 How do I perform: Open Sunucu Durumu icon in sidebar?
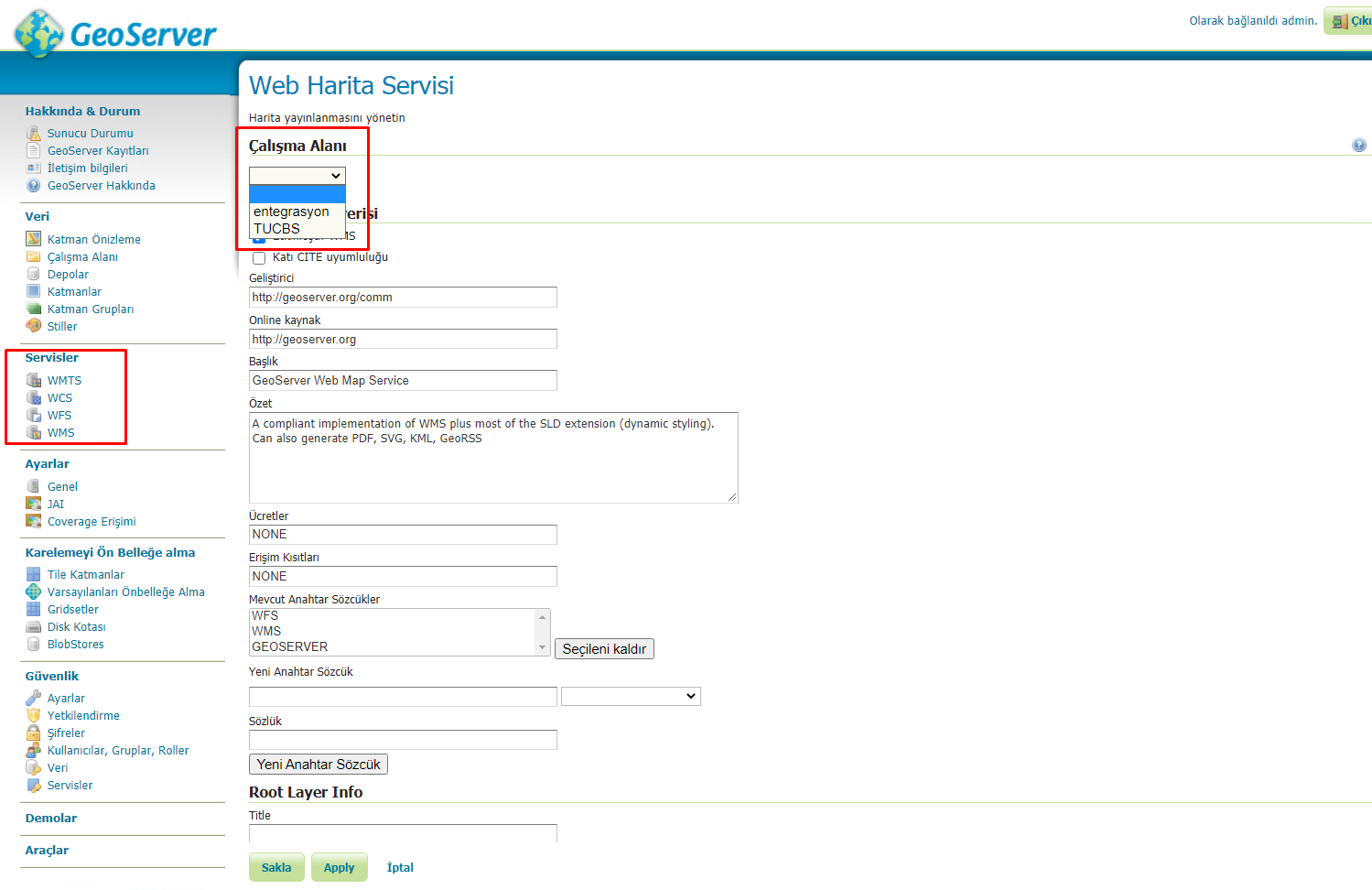(34, 134)
